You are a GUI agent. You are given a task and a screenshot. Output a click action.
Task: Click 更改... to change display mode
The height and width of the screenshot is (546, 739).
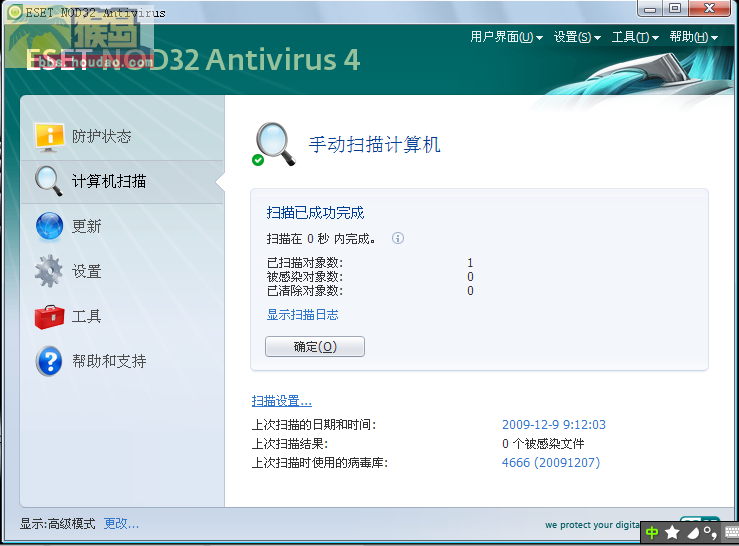click(121, 523)
